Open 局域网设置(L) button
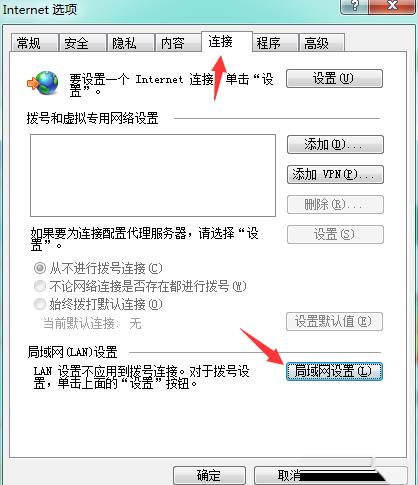 coord(334,371)
